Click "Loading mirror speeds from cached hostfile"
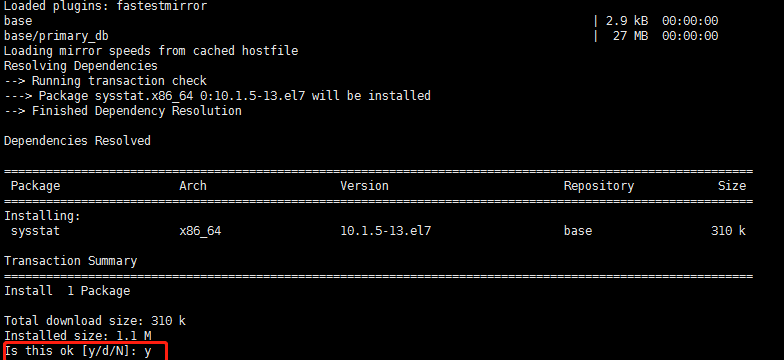 pyautogui.click(x=151, y=51)
